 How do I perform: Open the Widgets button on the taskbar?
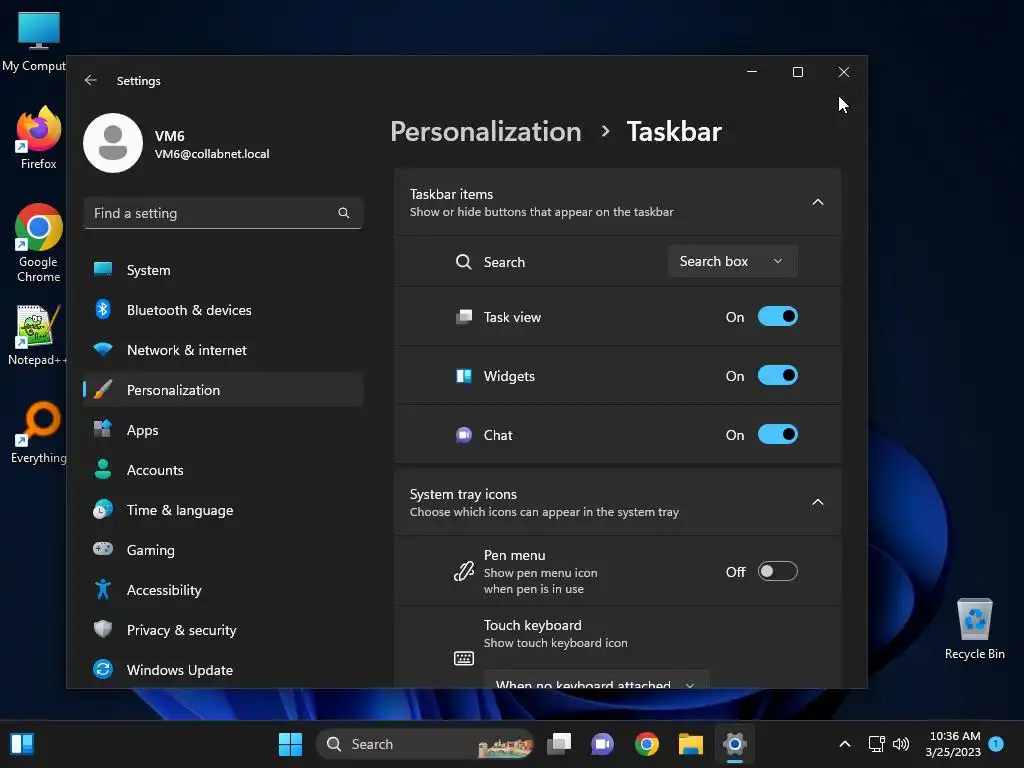pos(22,744)
